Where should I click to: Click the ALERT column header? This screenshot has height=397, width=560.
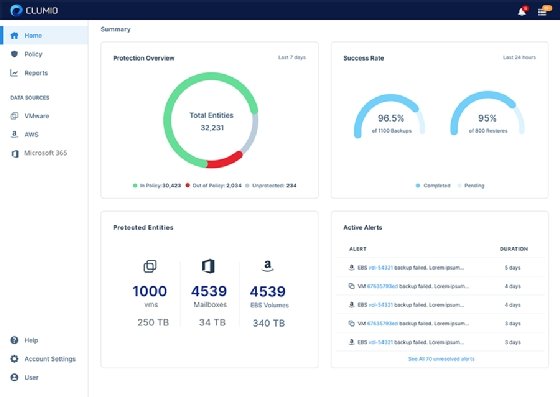[358, 249]
